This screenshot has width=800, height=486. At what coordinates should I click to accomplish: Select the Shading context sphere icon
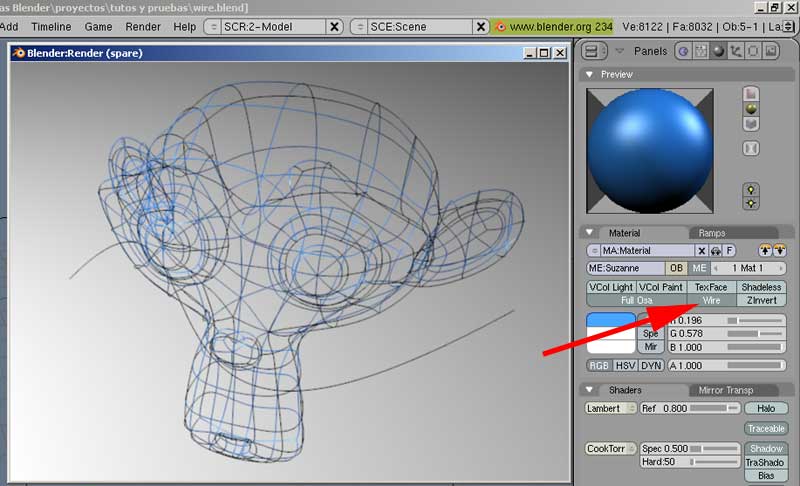718,51
